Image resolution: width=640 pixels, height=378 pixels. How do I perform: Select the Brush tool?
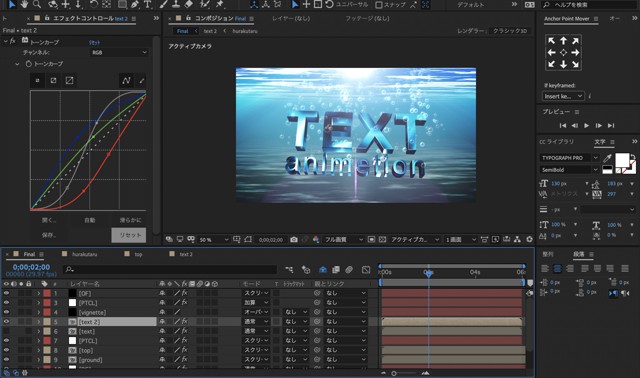pos(164,4)
